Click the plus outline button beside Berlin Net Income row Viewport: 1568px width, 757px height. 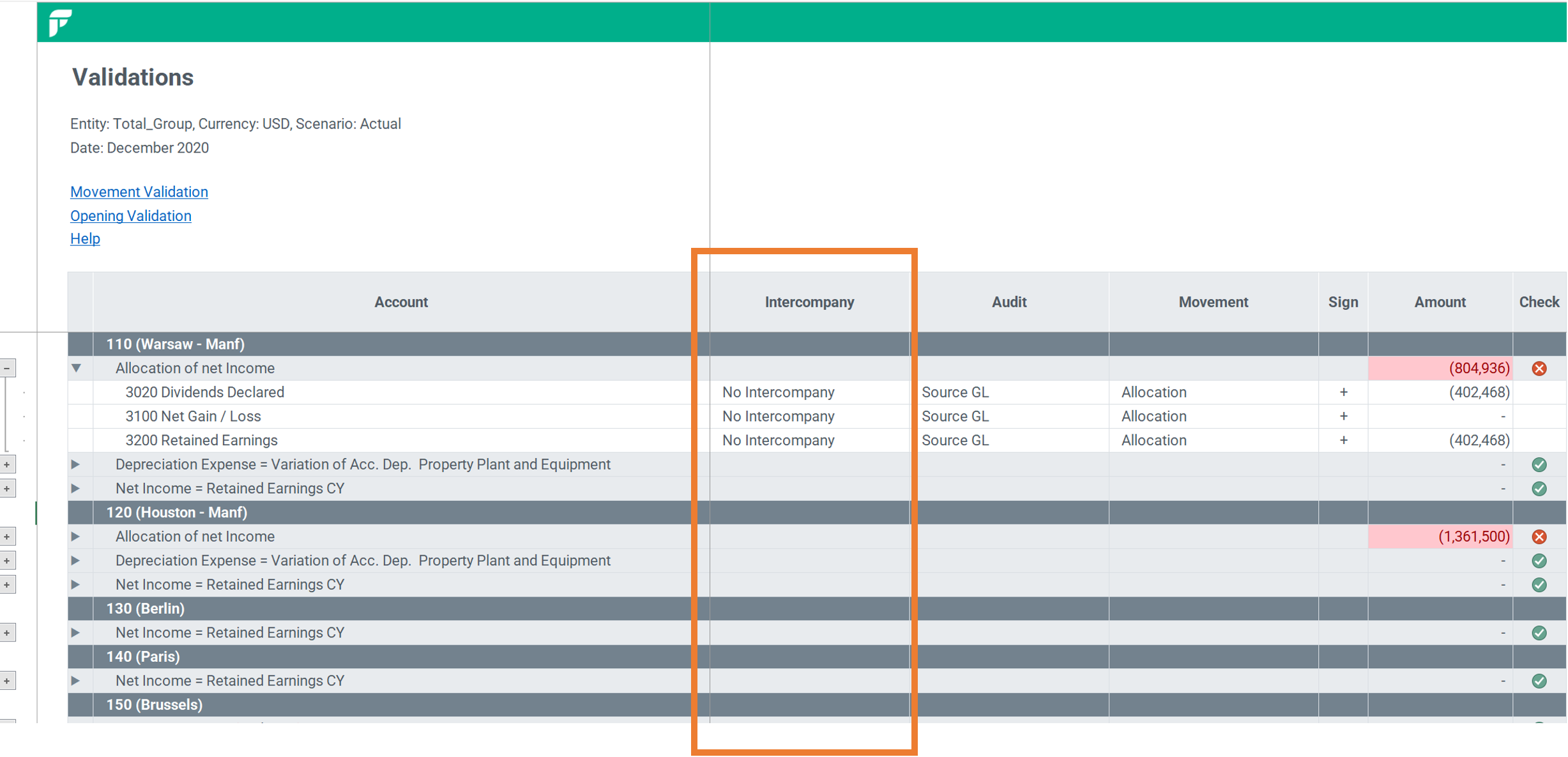pyautogui.click(x=7, y=633)
